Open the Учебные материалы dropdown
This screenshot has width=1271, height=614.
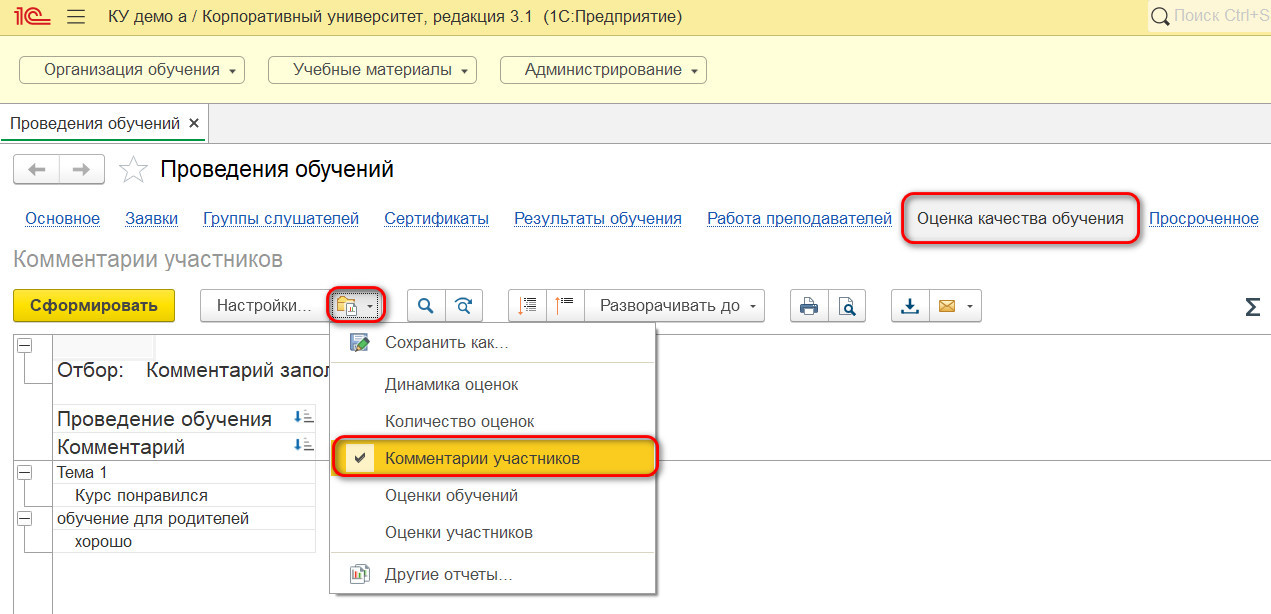[x=372, y=70]
